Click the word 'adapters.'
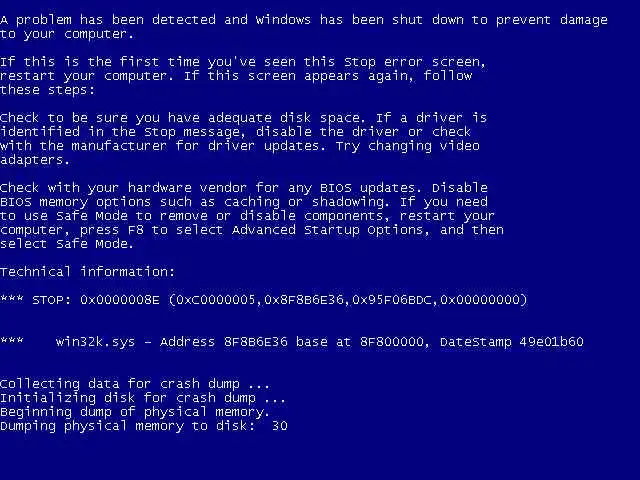Viewport: 640px width, 480px height. [x=34, y=160]
